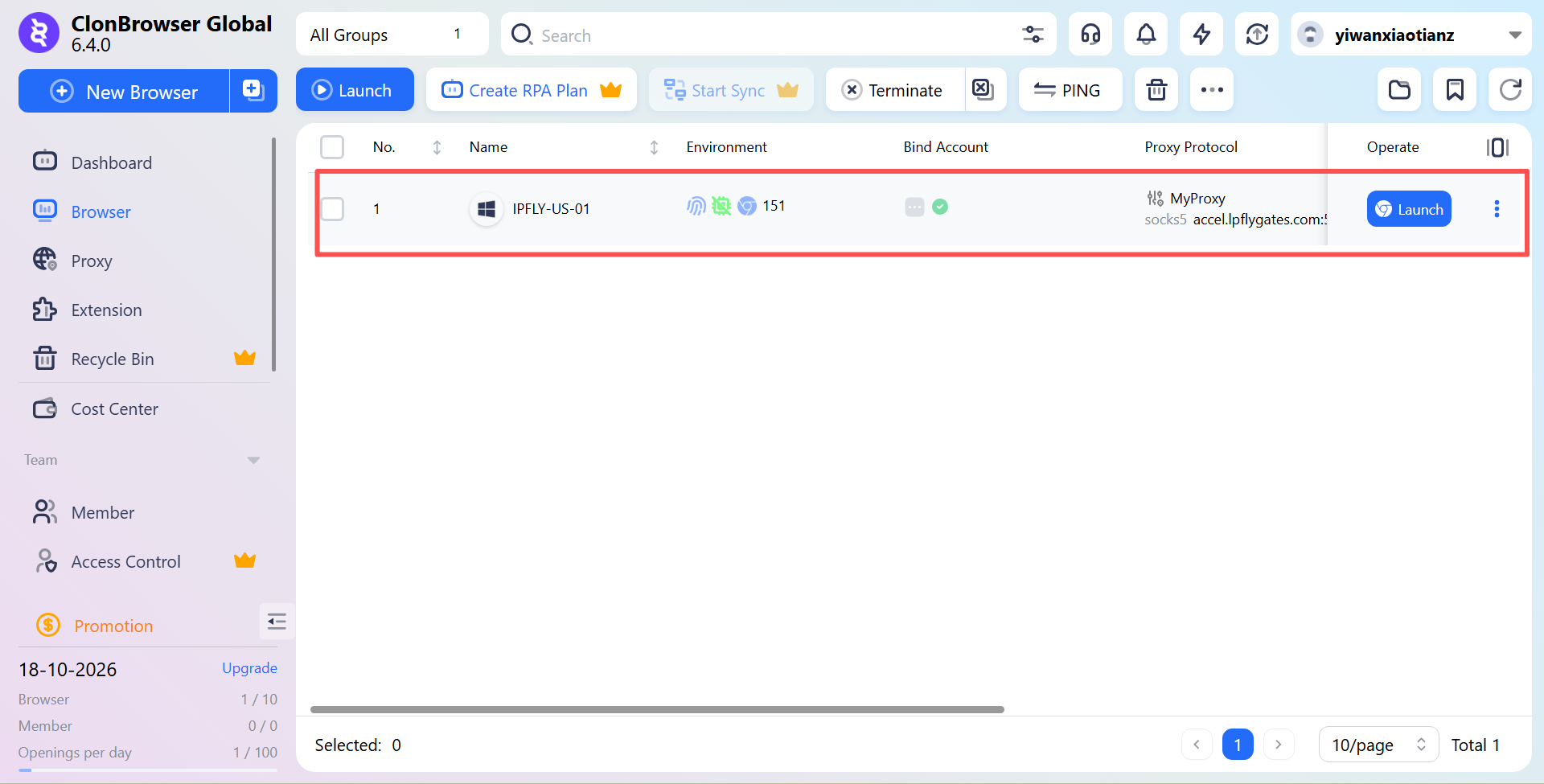1544x784 pixels.
Task: Click fingerprint icon in Environment column
Action: coord(696,206)
